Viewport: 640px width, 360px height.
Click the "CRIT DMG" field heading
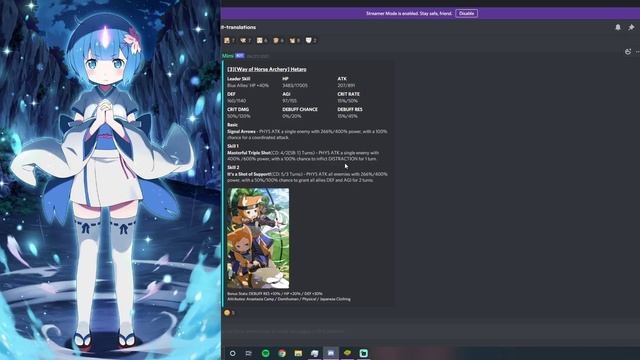238,109
